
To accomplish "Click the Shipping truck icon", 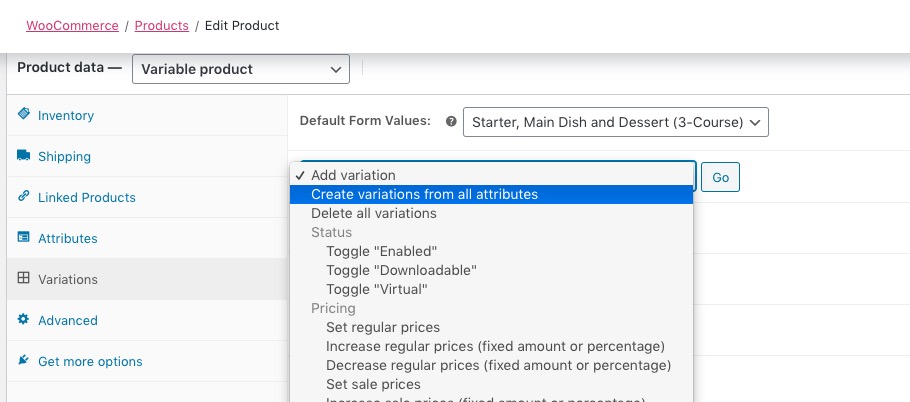I will (23, 156).
